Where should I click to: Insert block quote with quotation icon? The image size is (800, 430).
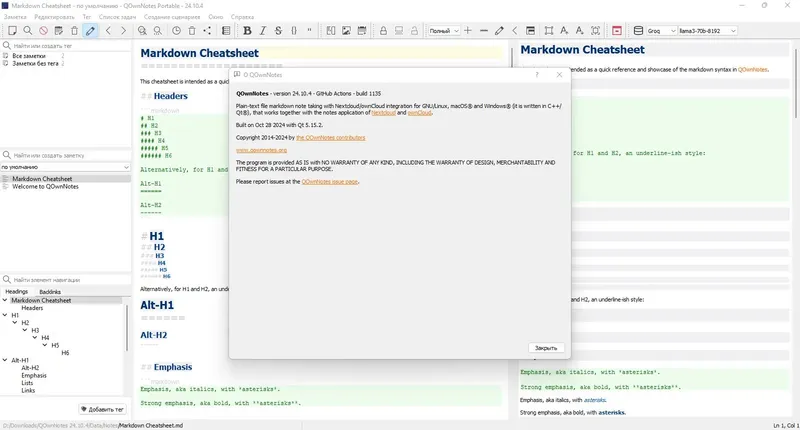309,31
